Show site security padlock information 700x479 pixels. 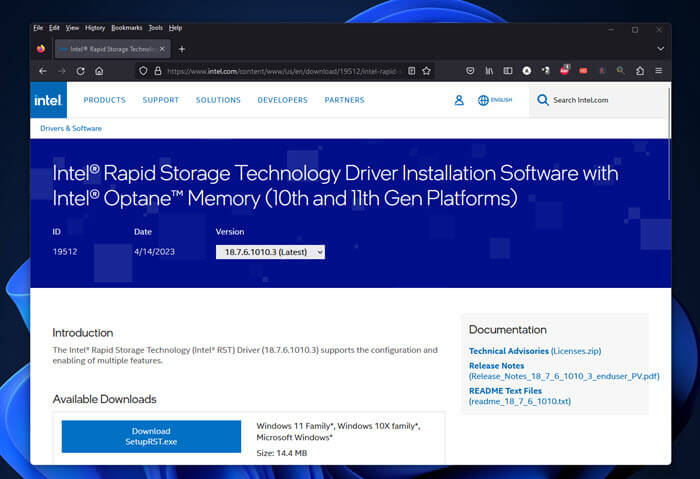coord(158,71)
